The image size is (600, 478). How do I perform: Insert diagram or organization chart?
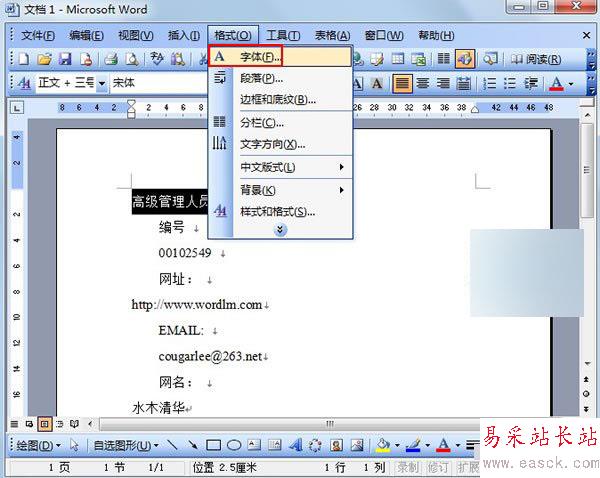pos(315,445)
